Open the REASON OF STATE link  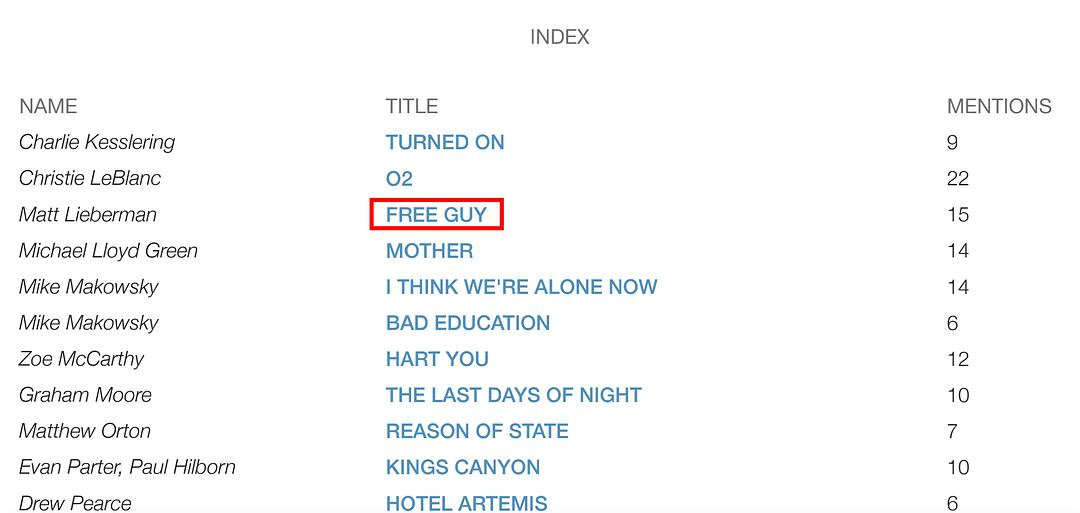[477, 431]
